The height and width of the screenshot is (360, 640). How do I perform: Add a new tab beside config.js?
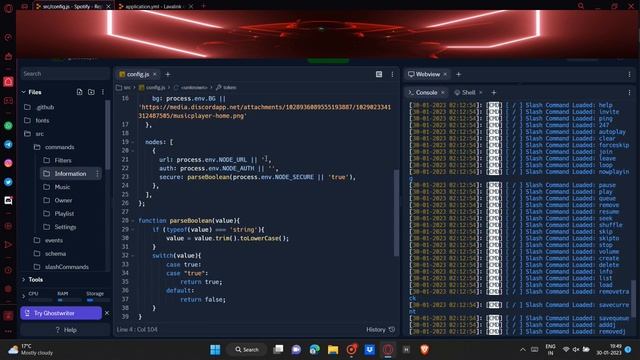pyautogui.click(x=168, y=74)
